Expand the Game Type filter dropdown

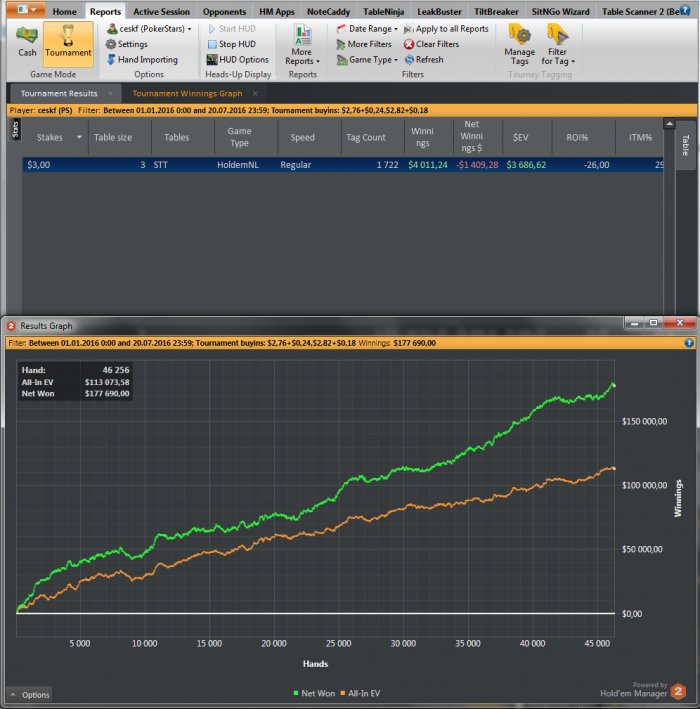click(x=369, y=60)
